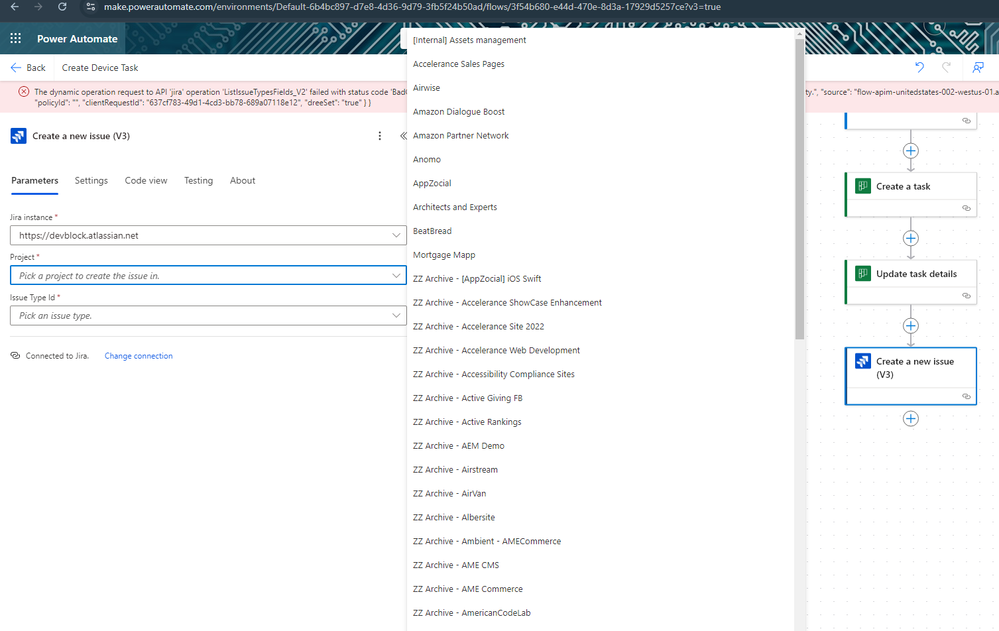This screenshot has width=999, height=631.
Task: Click the Back arrow in Power Automate
Action: click(16, 68)
